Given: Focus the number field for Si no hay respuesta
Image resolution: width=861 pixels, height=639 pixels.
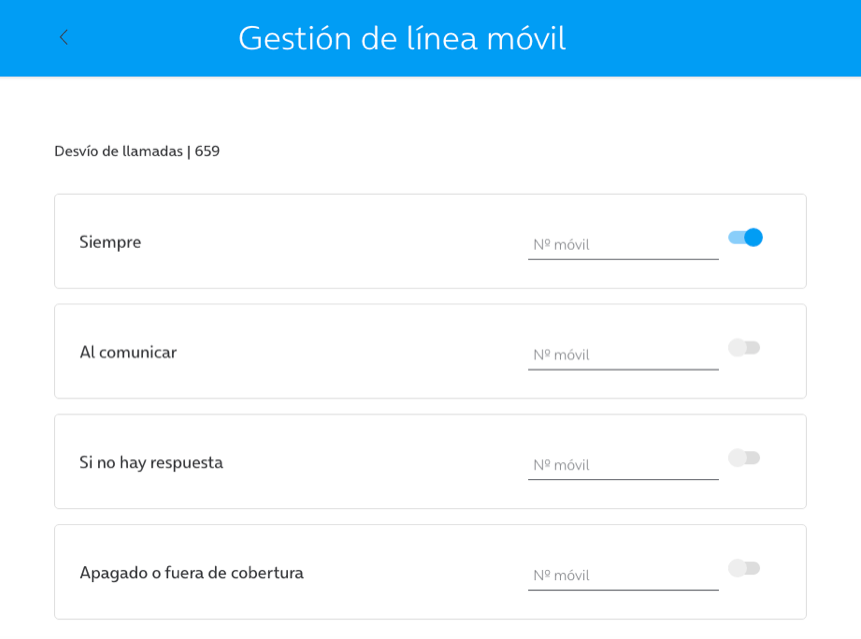Looking at the screenshot, I should (622, 464).
